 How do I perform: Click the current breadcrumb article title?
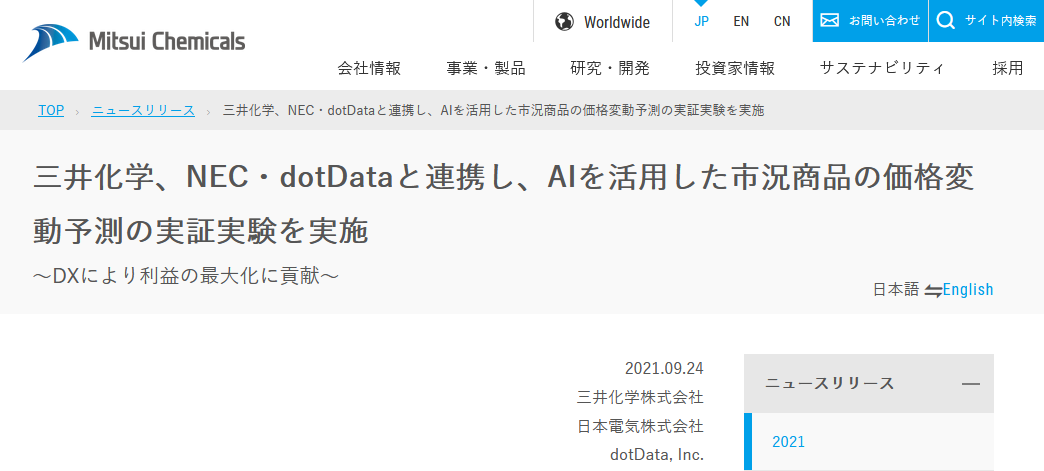point(493,111)
